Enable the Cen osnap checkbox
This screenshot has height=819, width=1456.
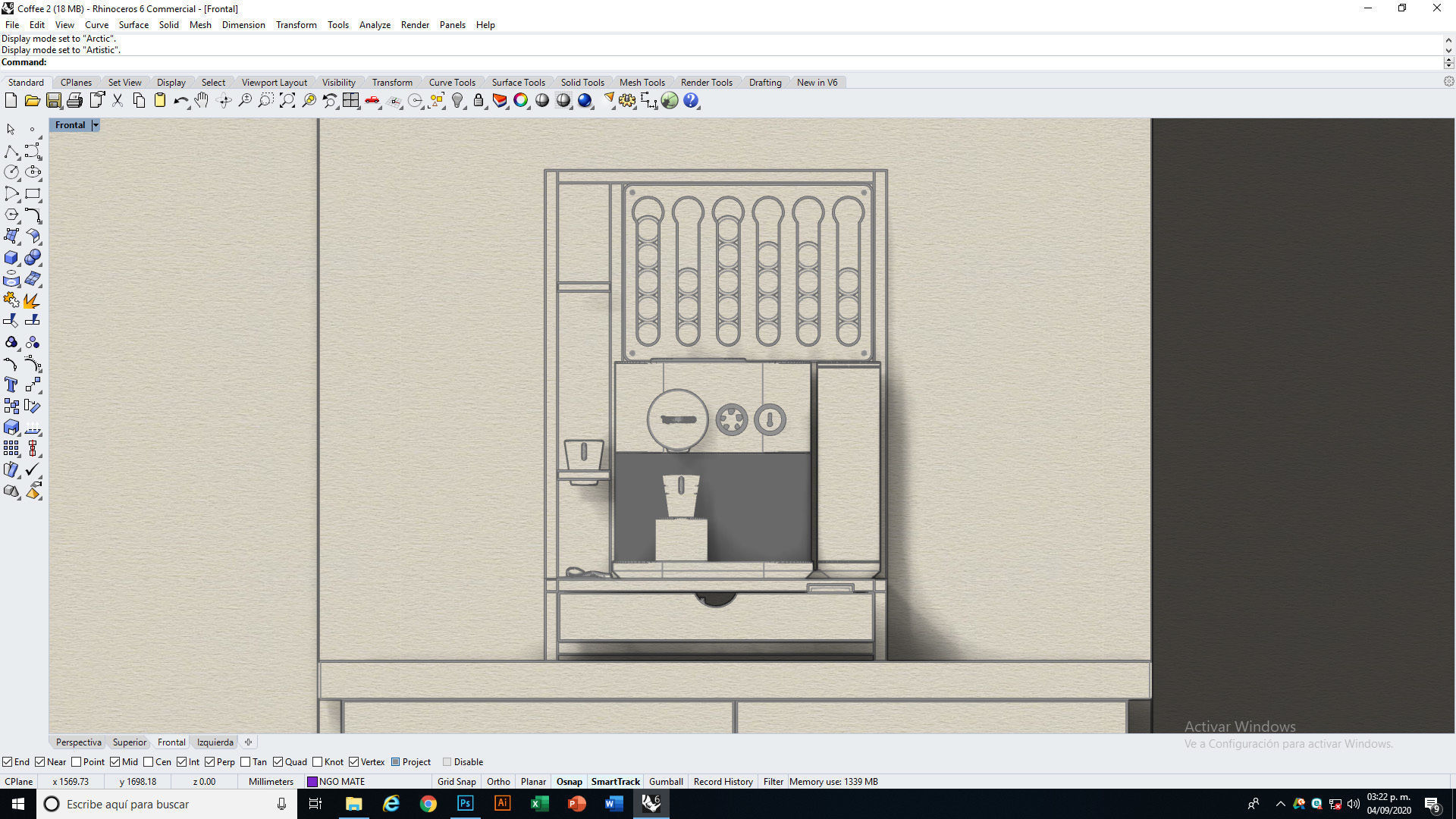149,762
